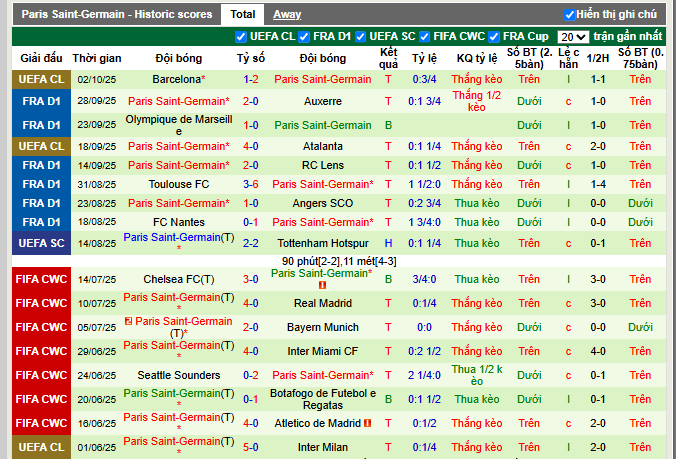Toggle the Hiển thị ghi chú checkbox
Image resolution: width=676 pixels, height=459 pixels.
tap(570, 15)
